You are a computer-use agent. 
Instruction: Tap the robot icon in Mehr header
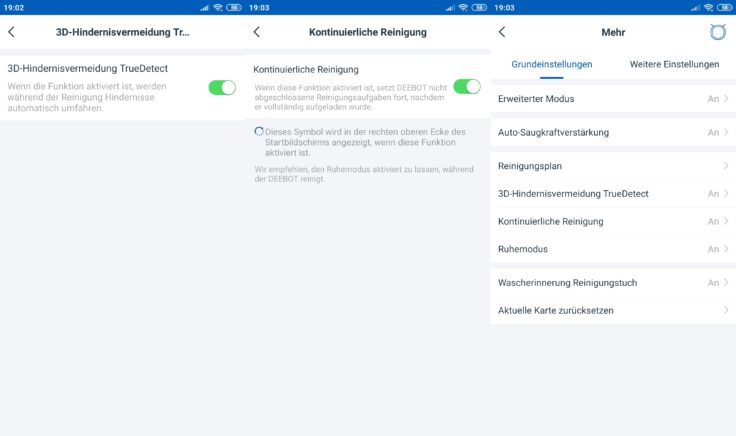[x=718, y=32]
